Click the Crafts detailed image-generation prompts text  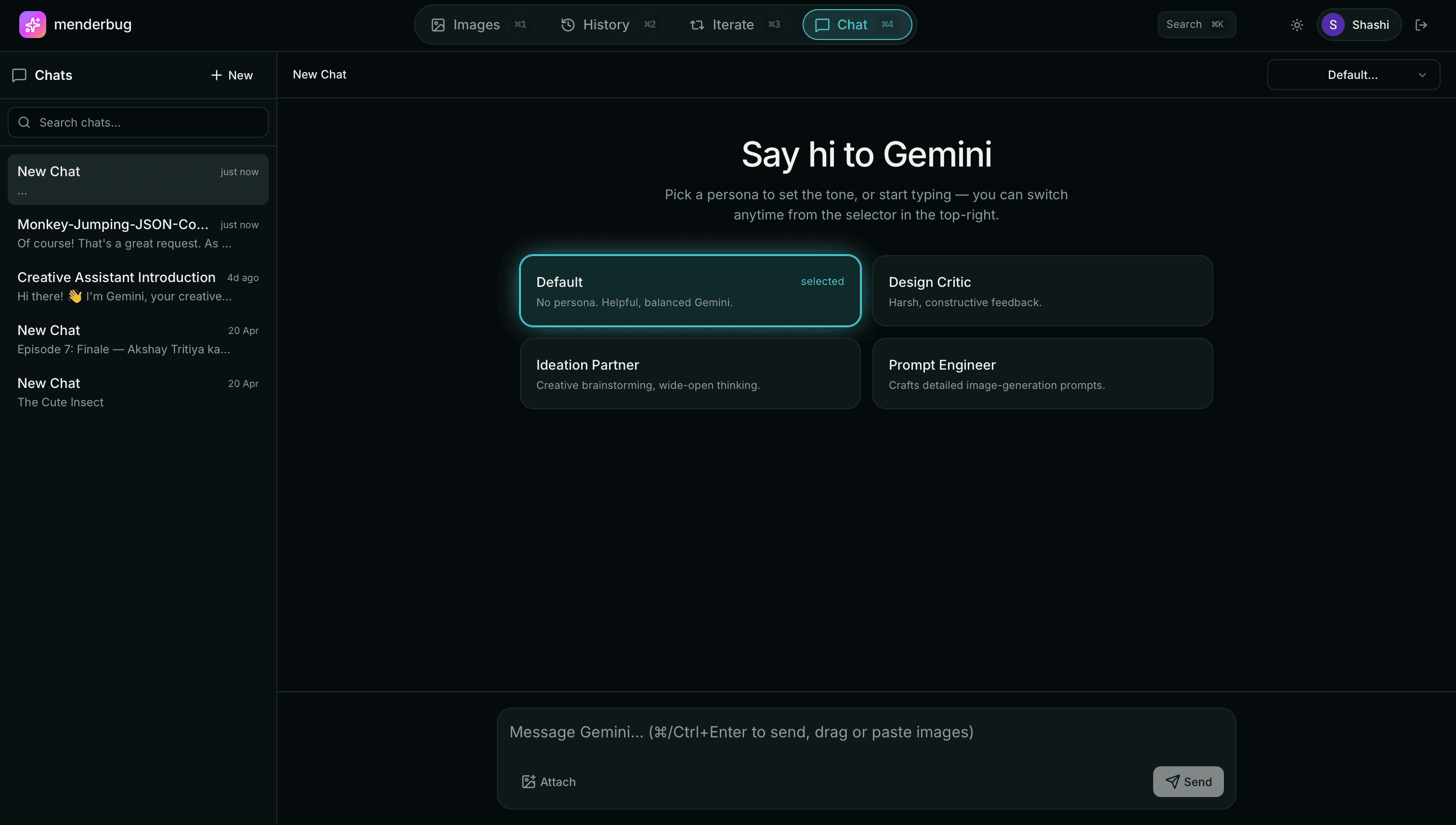coord(996,385)
